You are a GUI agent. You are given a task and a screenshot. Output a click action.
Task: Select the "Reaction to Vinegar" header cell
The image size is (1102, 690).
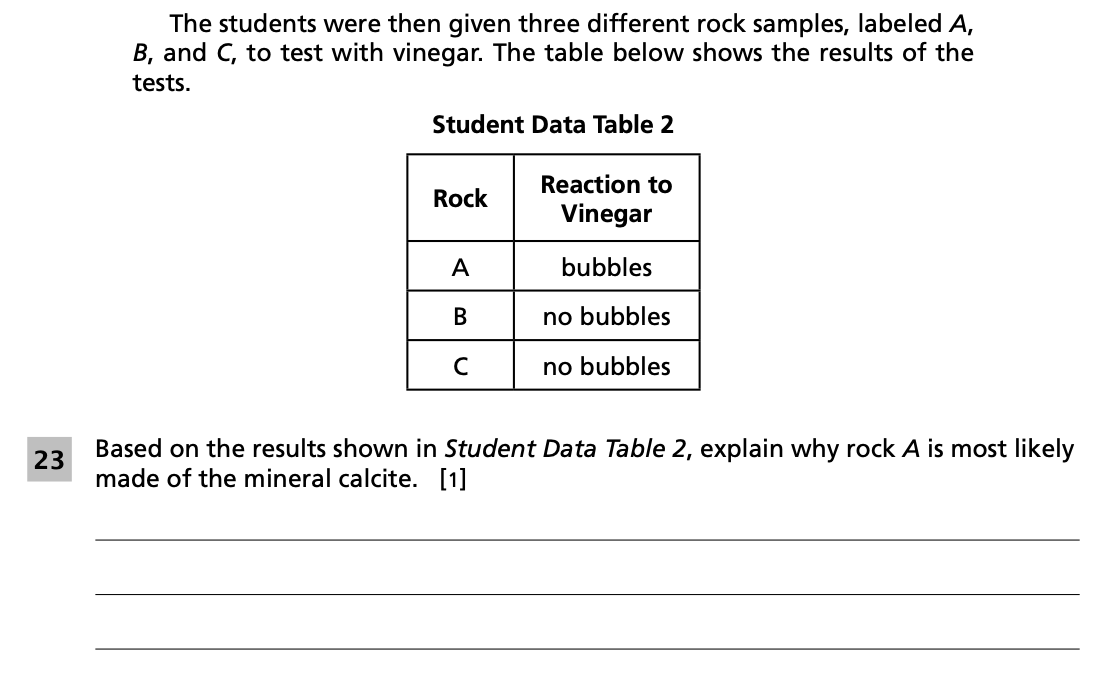click(606, 198)
